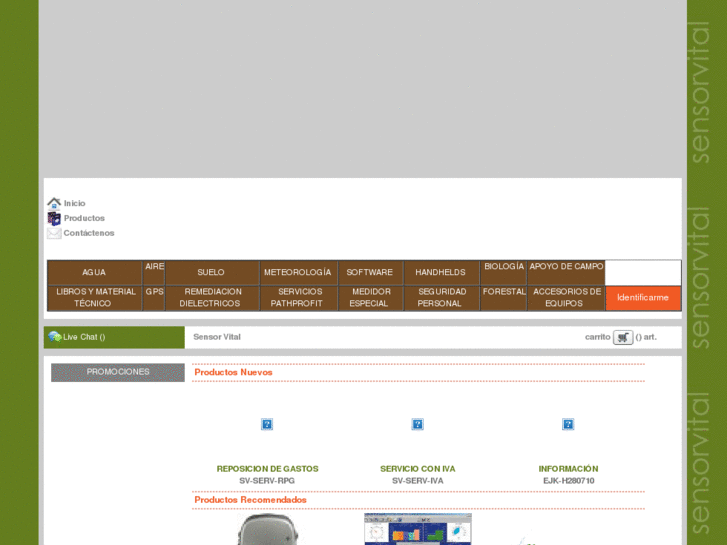Open the HANDHELDS category
727x545 pixels.
pyautogui.click(x=440, y=272)
